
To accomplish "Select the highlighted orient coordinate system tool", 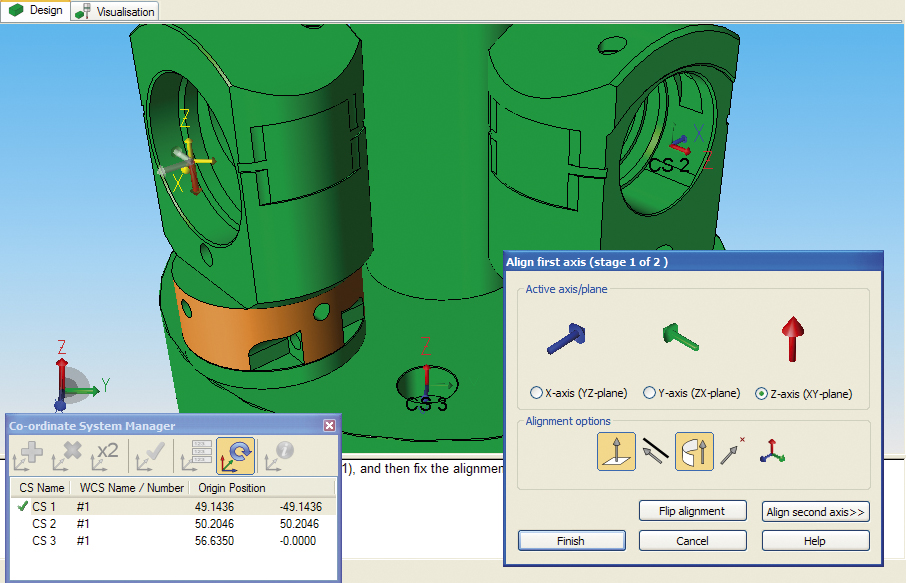I will pos(236,456).
